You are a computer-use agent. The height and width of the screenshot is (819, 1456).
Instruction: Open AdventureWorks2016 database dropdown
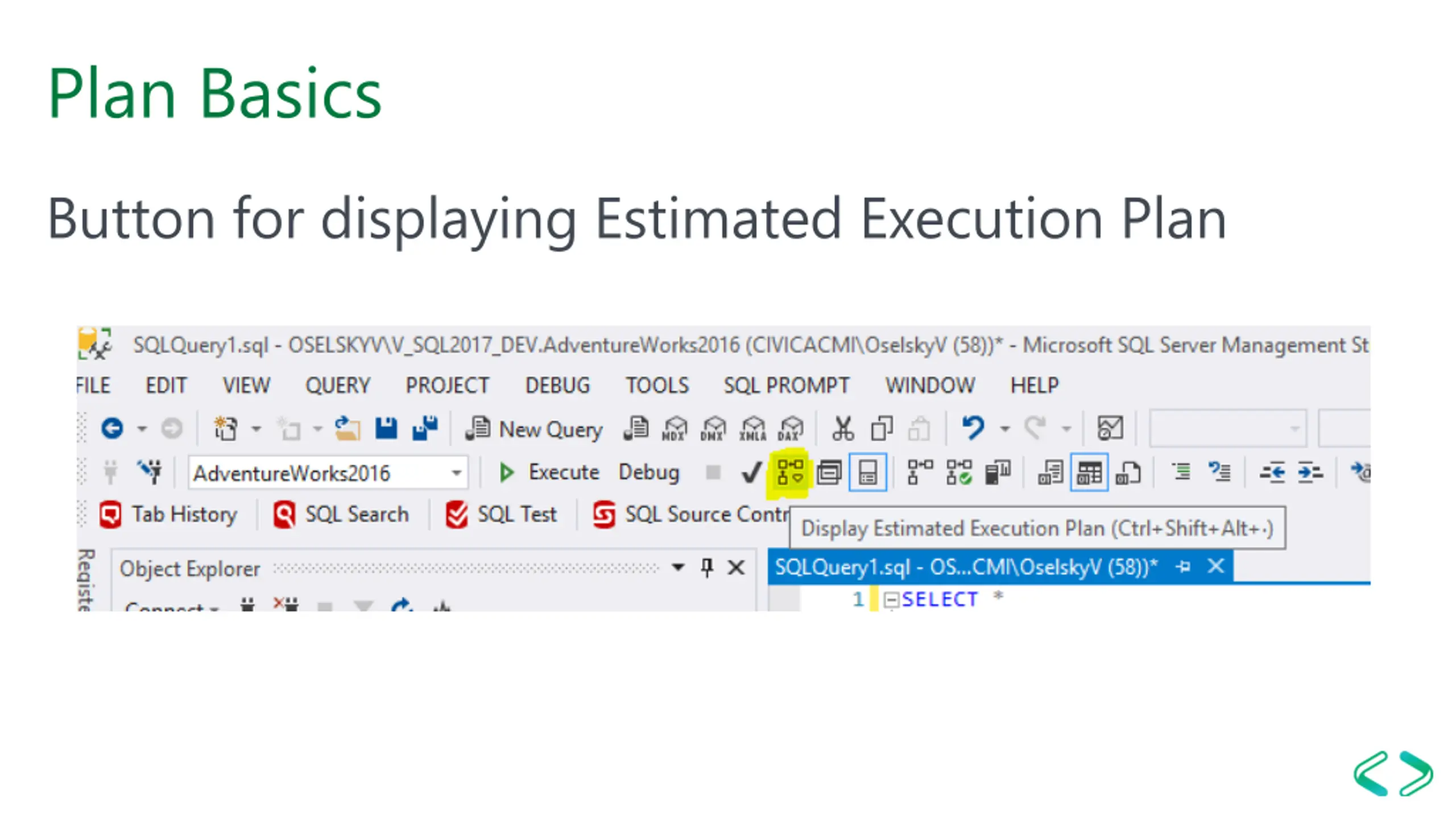[x=456, y=473]
